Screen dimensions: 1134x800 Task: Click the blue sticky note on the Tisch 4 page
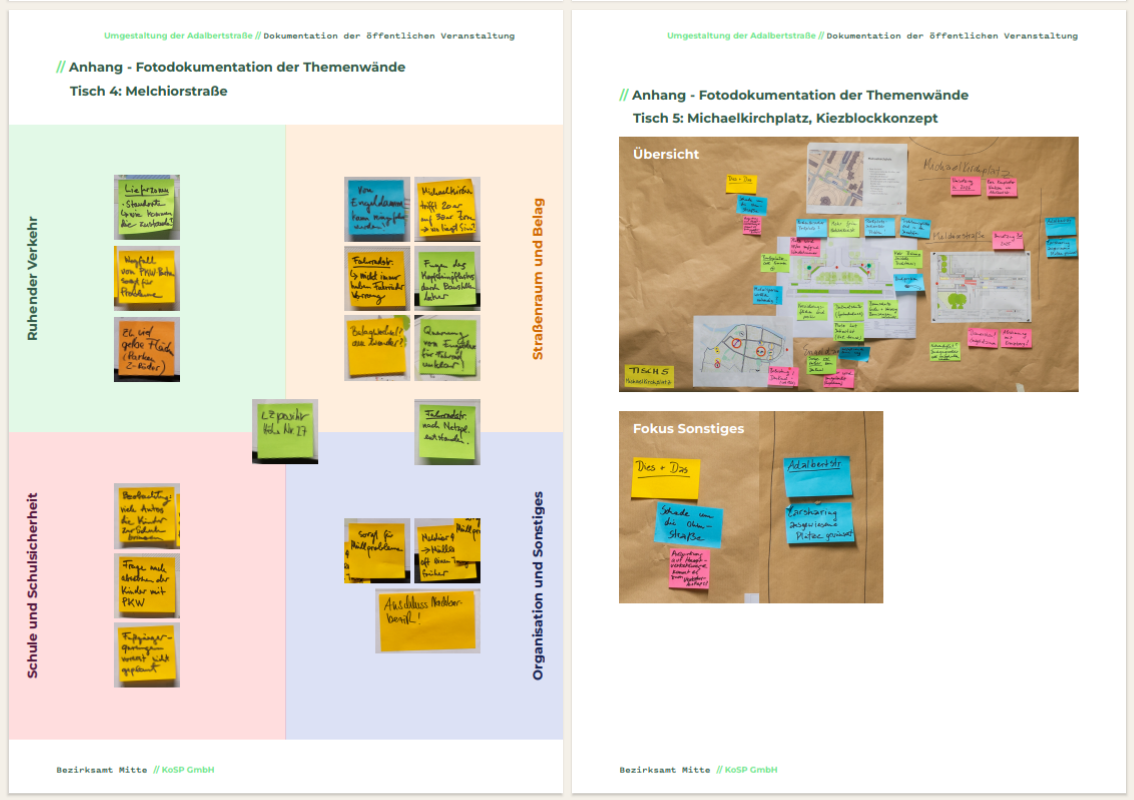[376, 208]
